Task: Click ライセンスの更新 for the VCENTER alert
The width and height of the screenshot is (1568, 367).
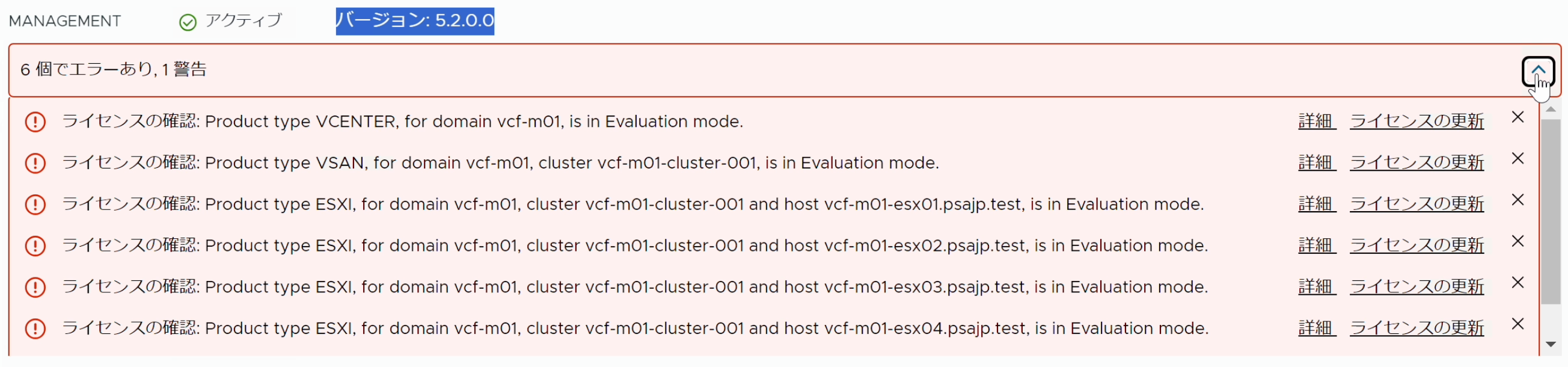Action: (x=1416, y=122)
